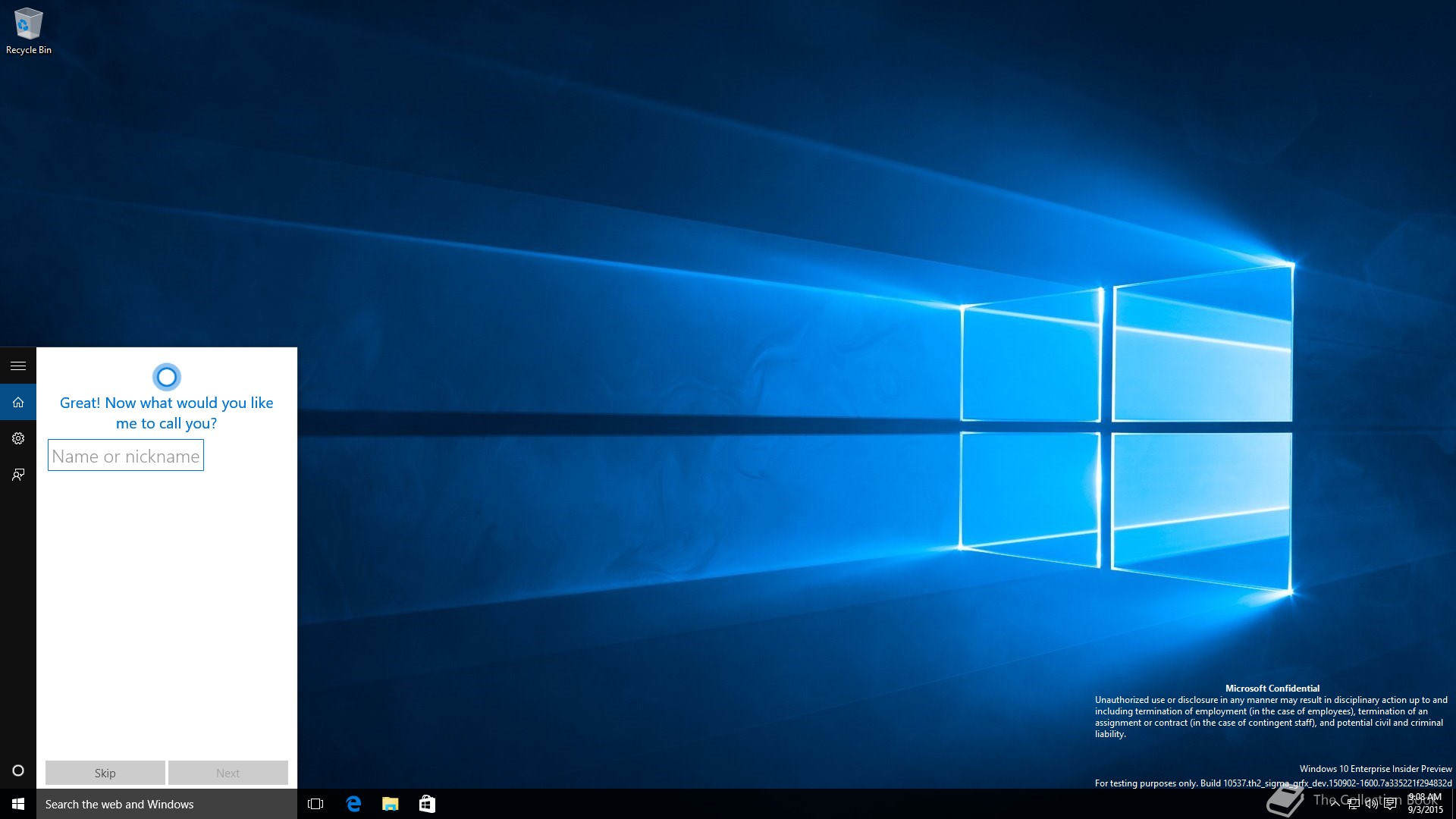Open the Windows Start button
Viewport: 1456px width, 819px height.
click(18, 804)
